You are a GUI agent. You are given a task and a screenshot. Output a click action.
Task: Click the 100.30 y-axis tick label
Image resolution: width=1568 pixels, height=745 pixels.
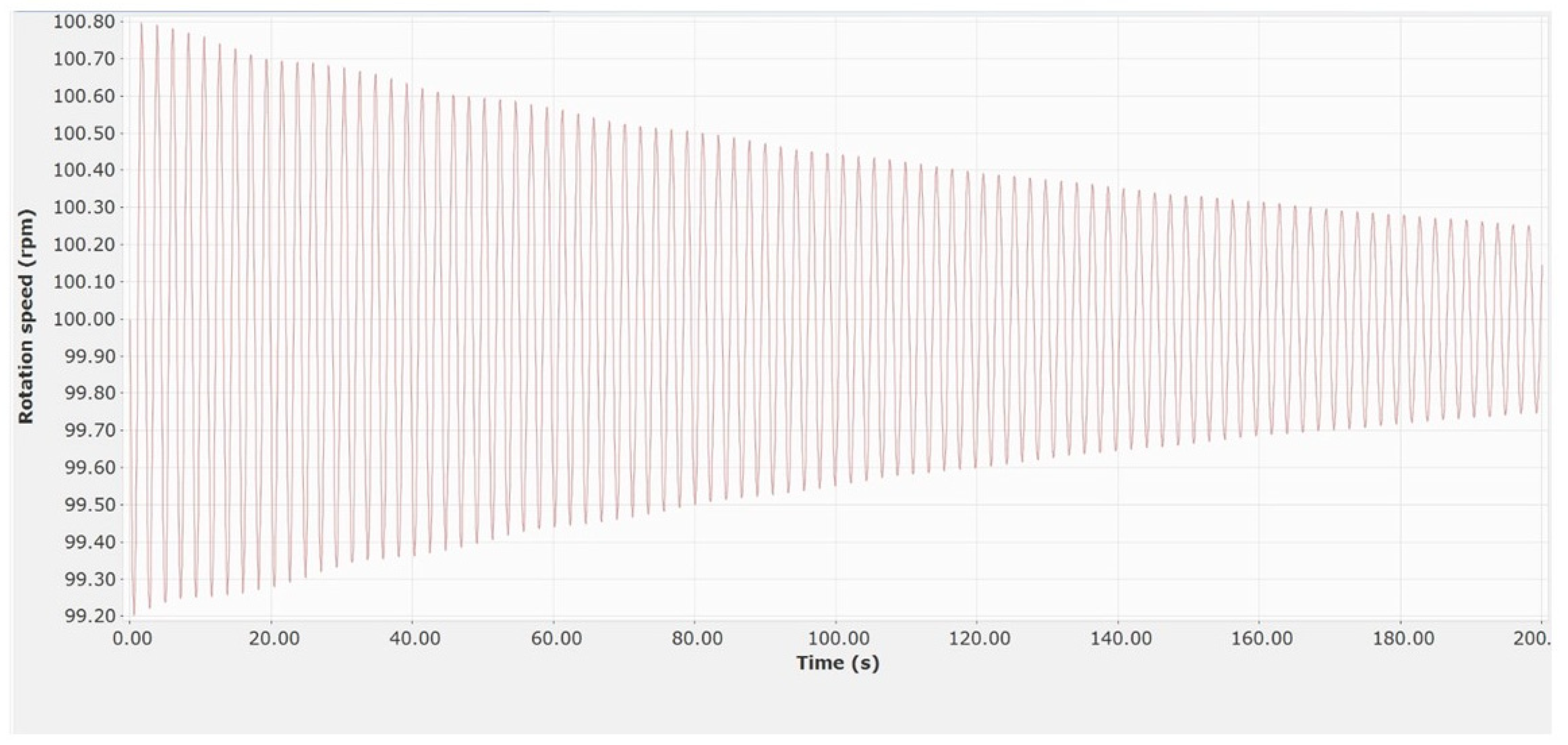(x=84, y=208)
